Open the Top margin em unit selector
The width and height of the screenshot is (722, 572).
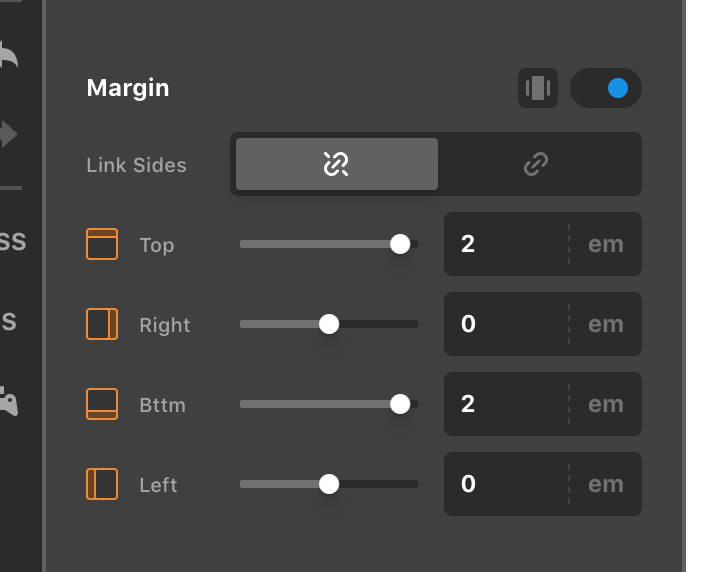coord(606,244)
